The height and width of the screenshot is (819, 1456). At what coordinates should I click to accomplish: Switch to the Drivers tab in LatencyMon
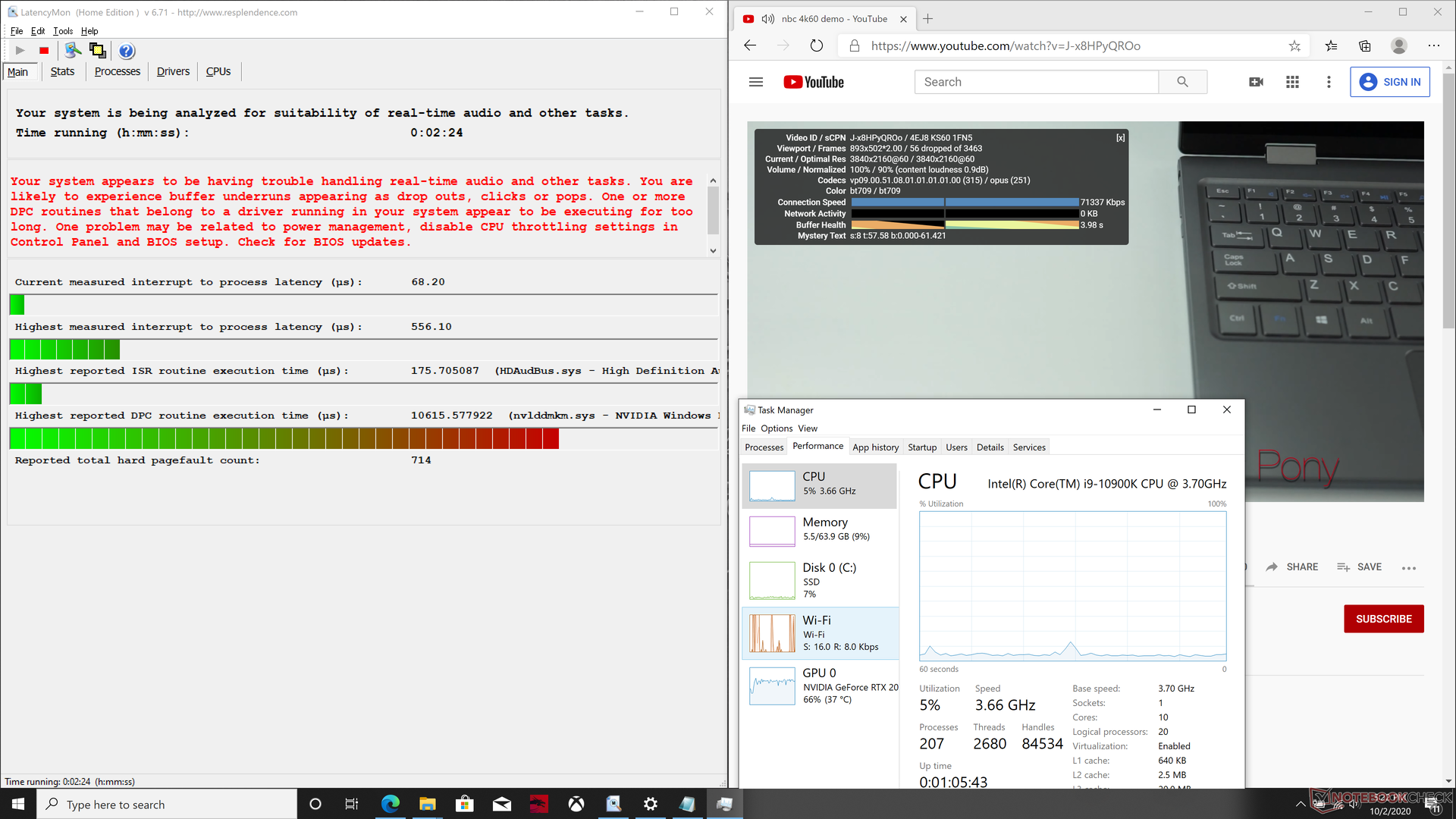[173, 71]
